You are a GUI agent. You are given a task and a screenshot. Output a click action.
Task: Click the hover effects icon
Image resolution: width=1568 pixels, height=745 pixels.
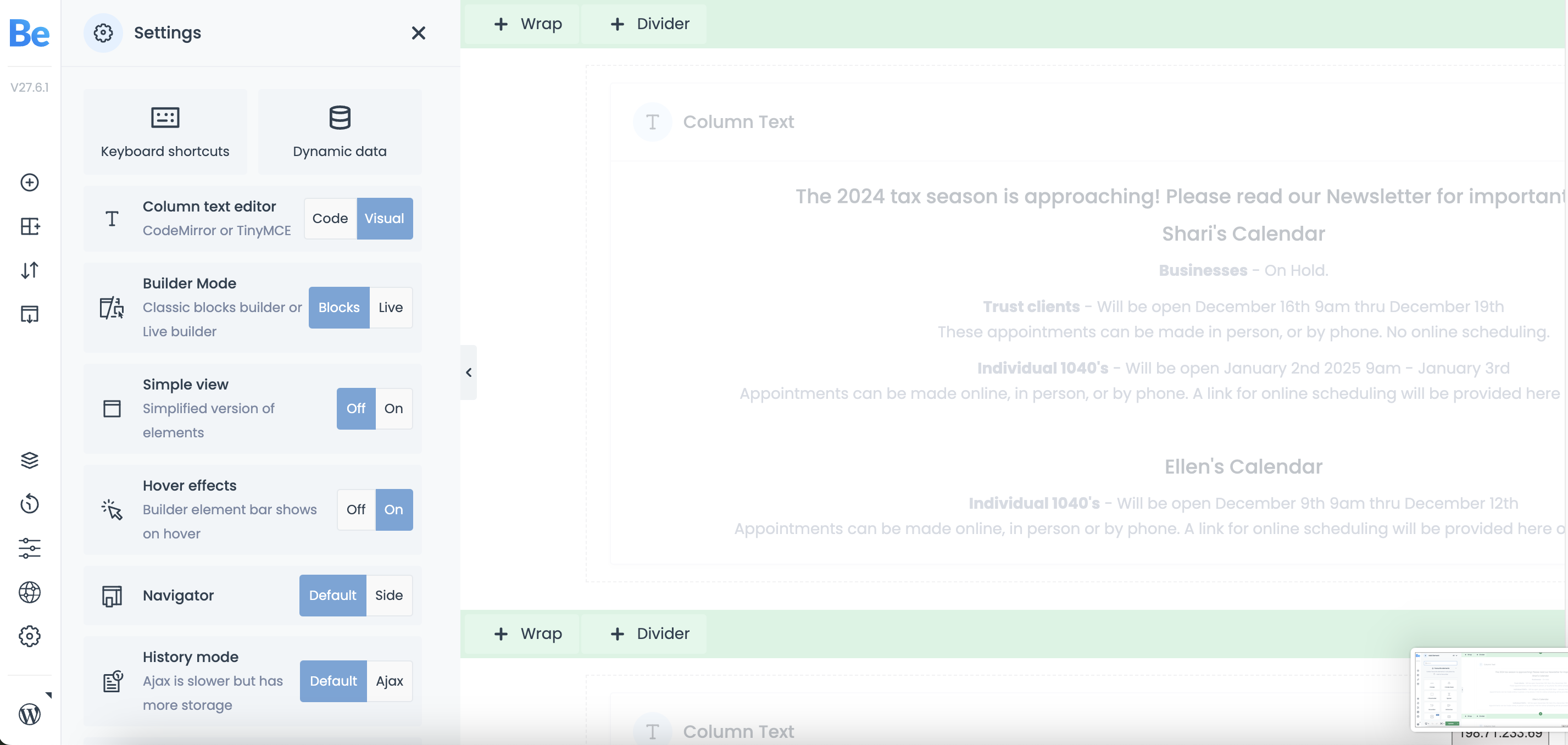[112, 509]
